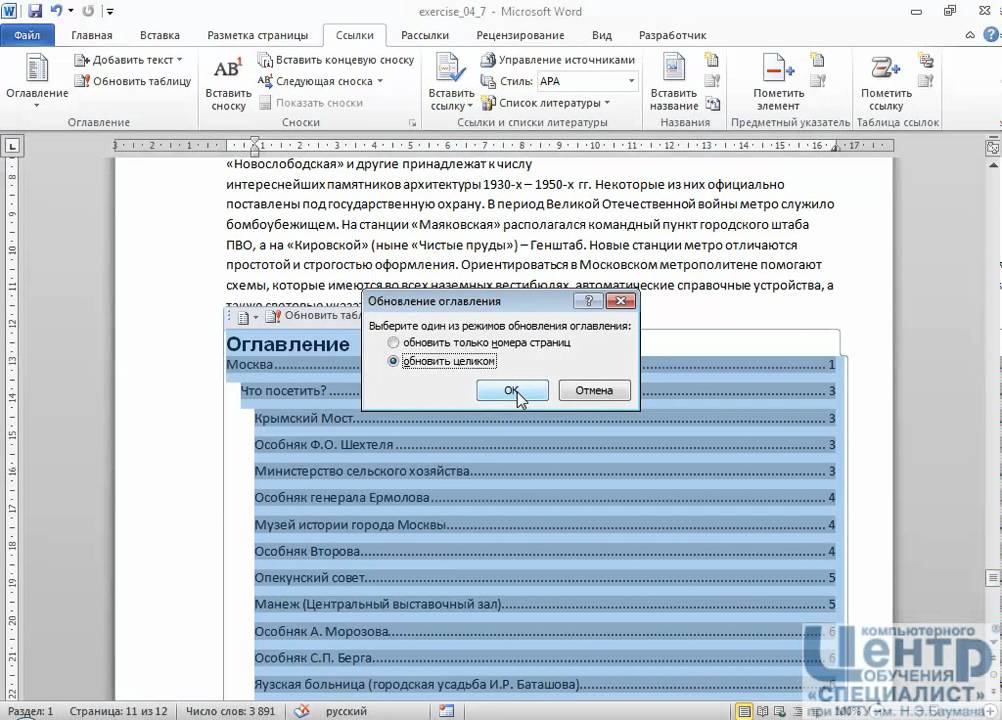Image resolution: width=1002 pixels, height=720 pixels.
Task: Click the Вставить сноску AB¹ icon
Action: point(228,69)
